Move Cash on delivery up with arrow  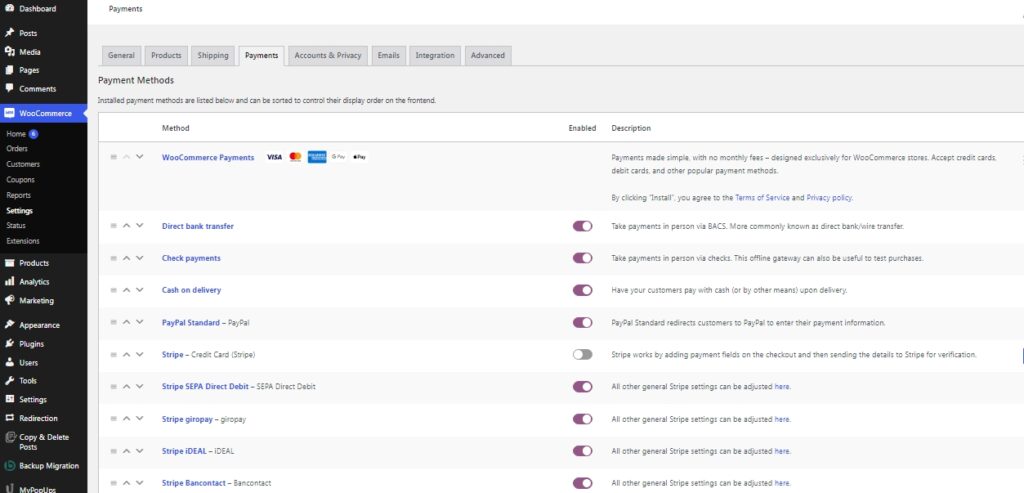coord(127,290)
